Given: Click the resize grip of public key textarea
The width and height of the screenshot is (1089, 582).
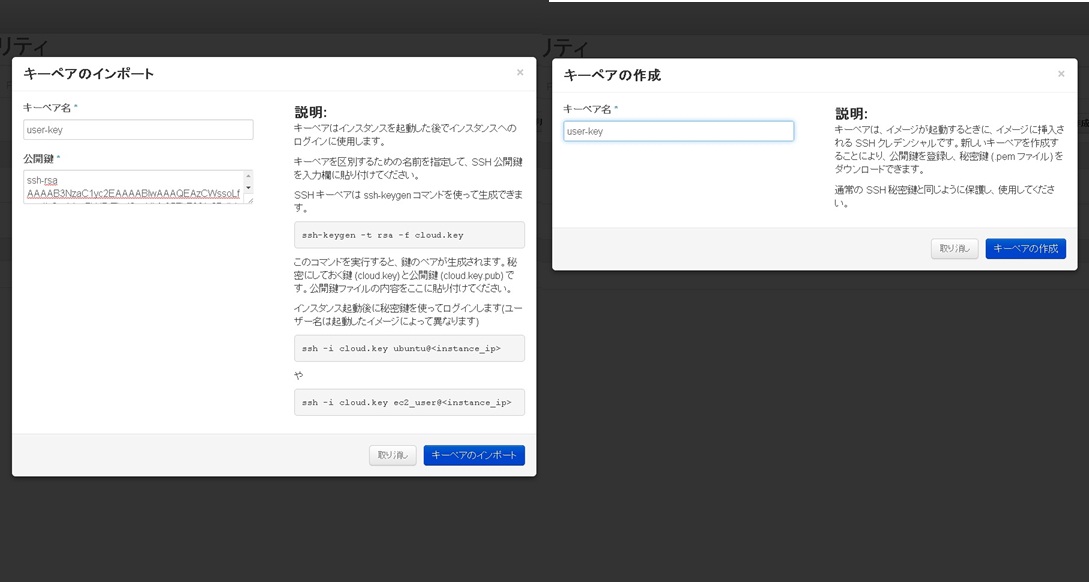Looking at the screenshot, I should [x=249, y=200].
